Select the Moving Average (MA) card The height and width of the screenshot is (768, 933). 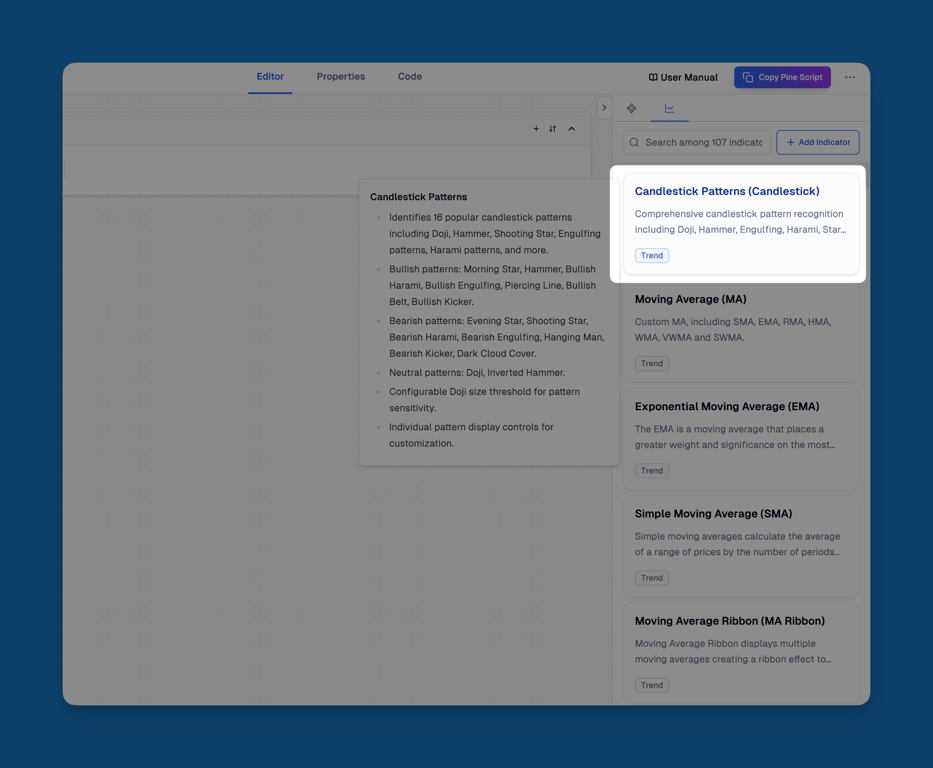click(x=741, y=331)
